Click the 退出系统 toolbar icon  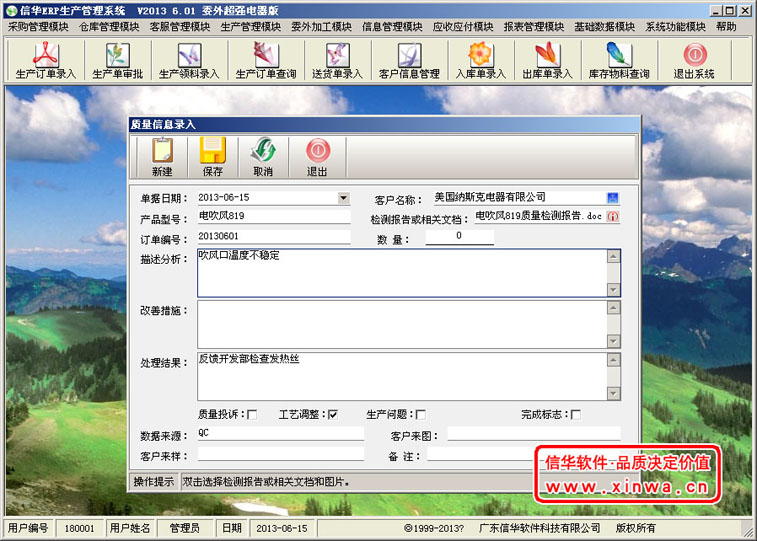pyautogui.click(x=694, y=60)
